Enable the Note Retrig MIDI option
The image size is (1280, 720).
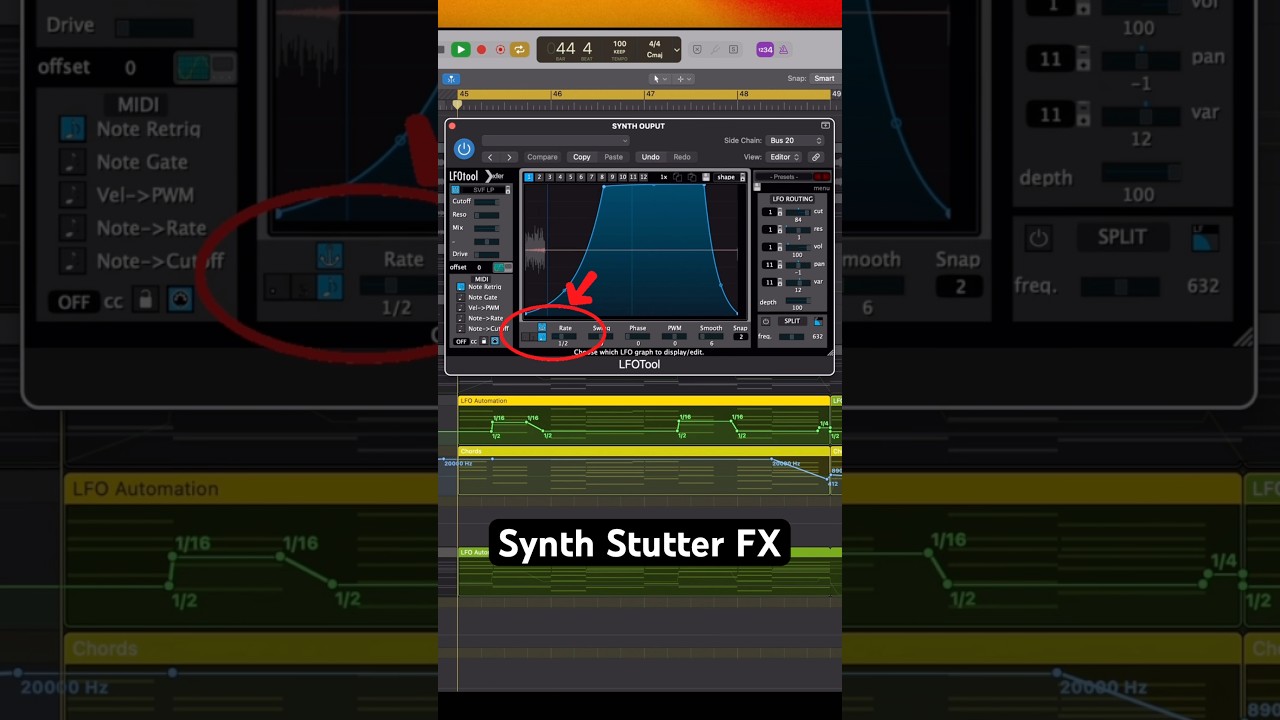[461, 287]
